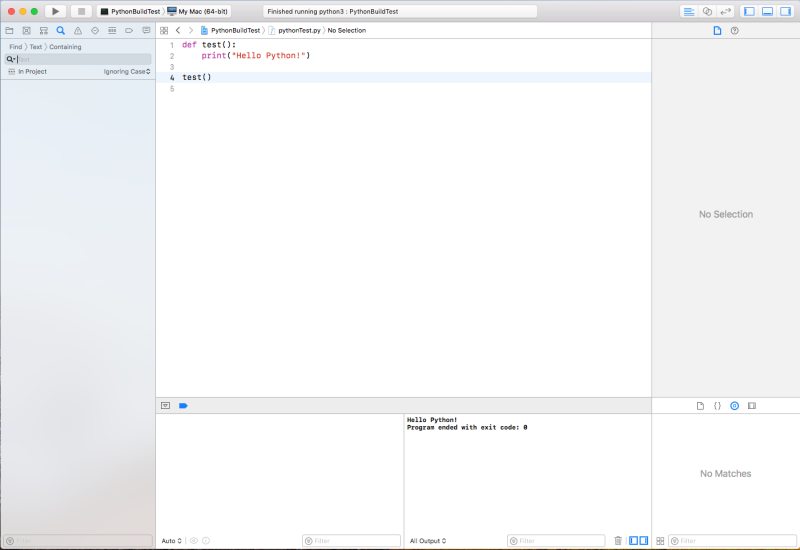Viewport: 800px width, 550px height.
Task: Run the PythonBuildTest scheme with Play button
Action: 56,11
